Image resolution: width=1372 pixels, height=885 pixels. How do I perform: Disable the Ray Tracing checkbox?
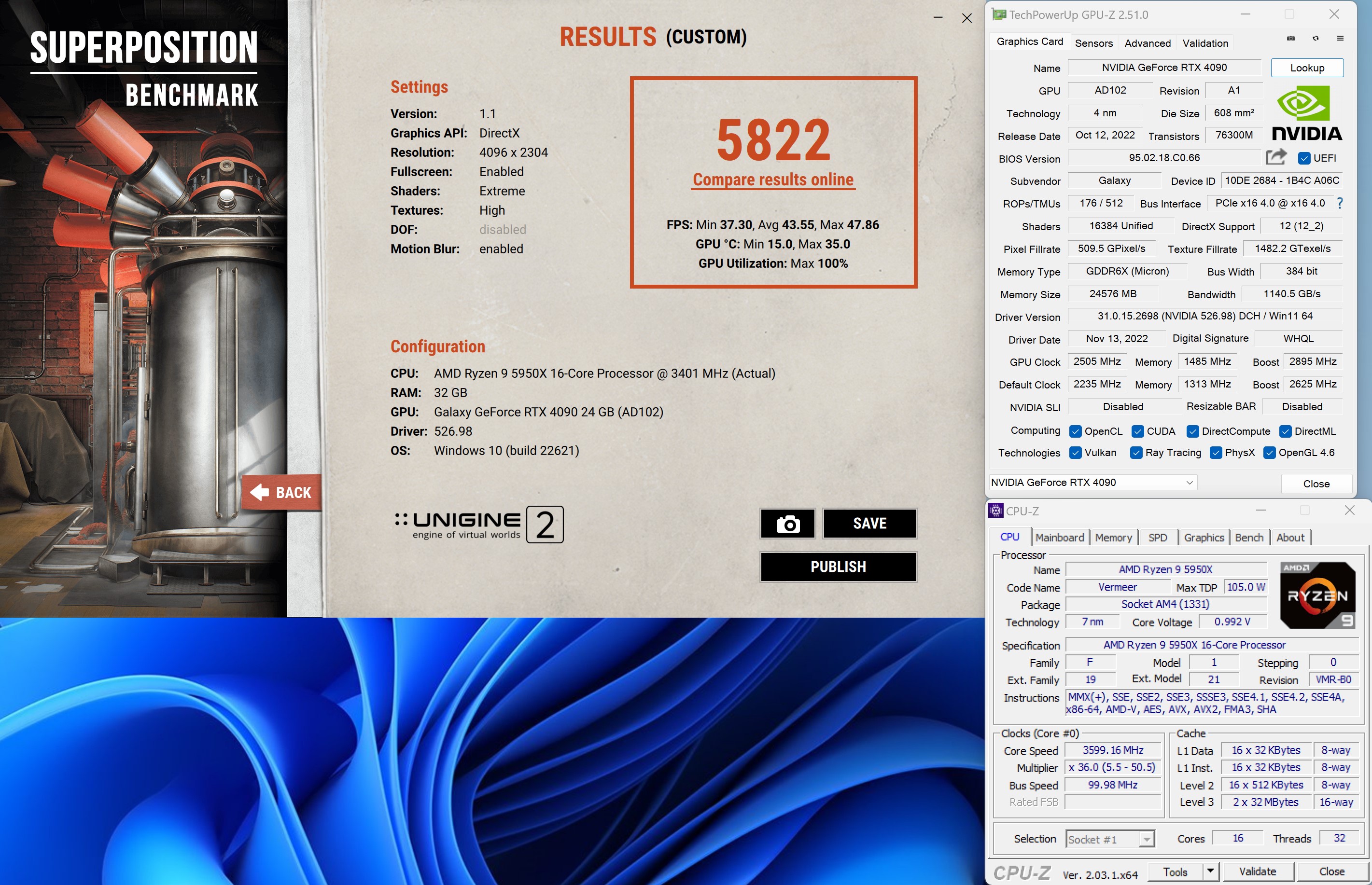[x=1136, y=453]
